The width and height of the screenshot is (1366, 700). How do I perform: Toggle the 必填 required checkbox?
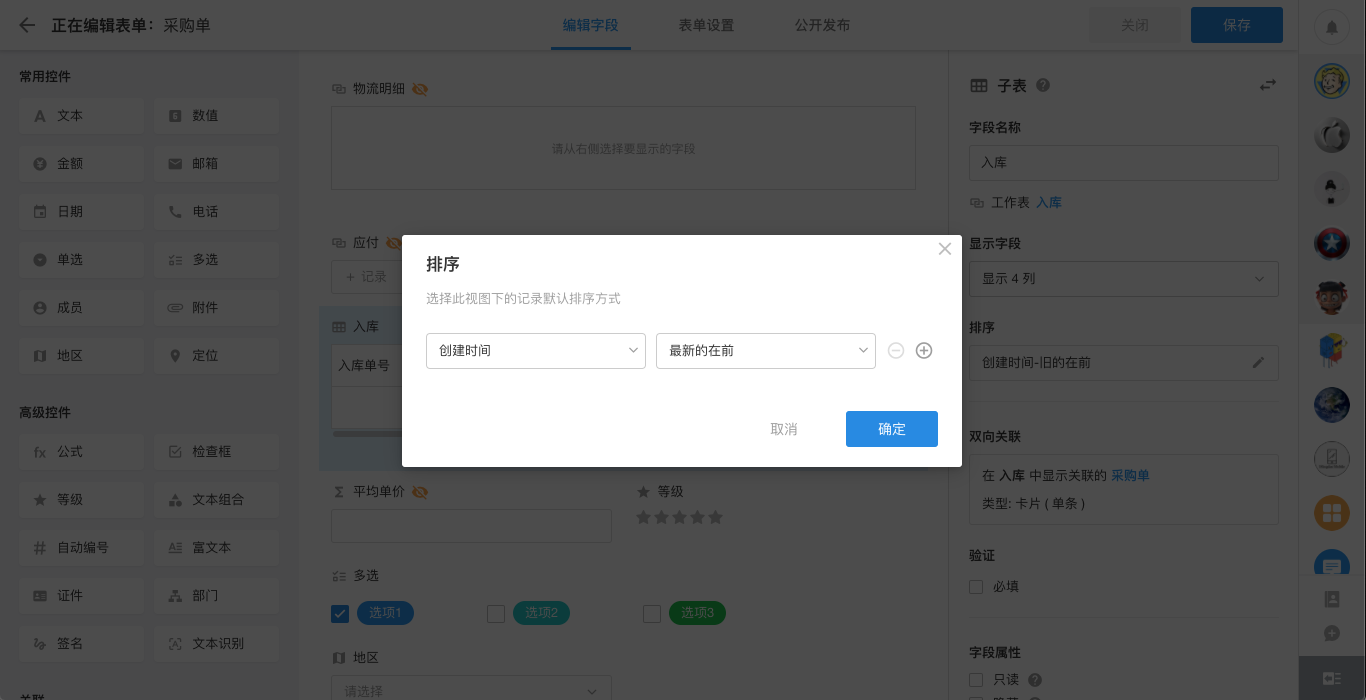[976, 587]
